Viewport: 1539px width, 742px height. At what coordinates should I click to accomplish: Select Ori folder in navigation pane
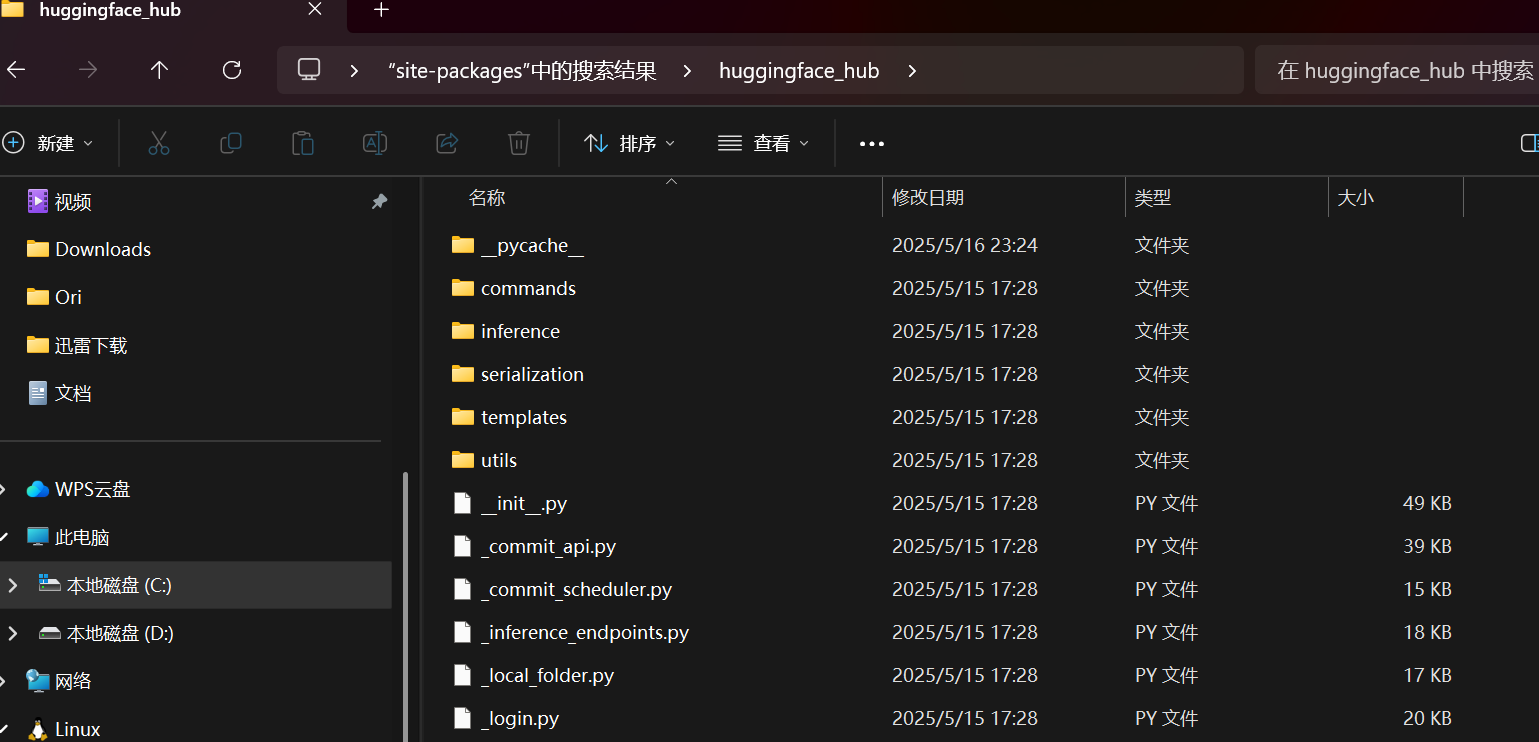[68, 297]
